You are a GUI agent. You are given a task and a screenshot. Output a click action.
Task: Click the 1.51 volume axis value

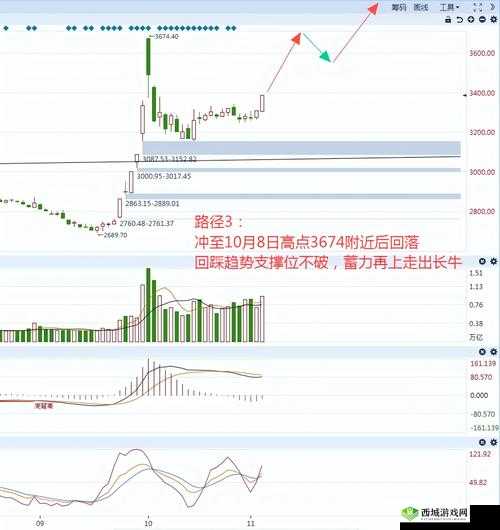click(x=476, y=273)
